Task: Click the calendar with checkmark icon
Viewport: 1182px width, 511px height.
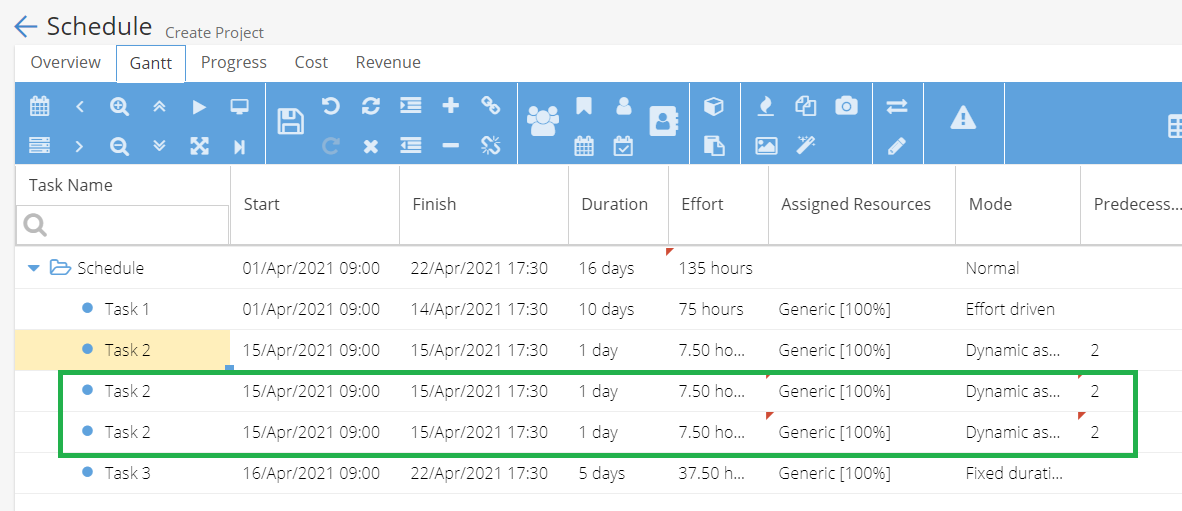Action: pos(623,145)
